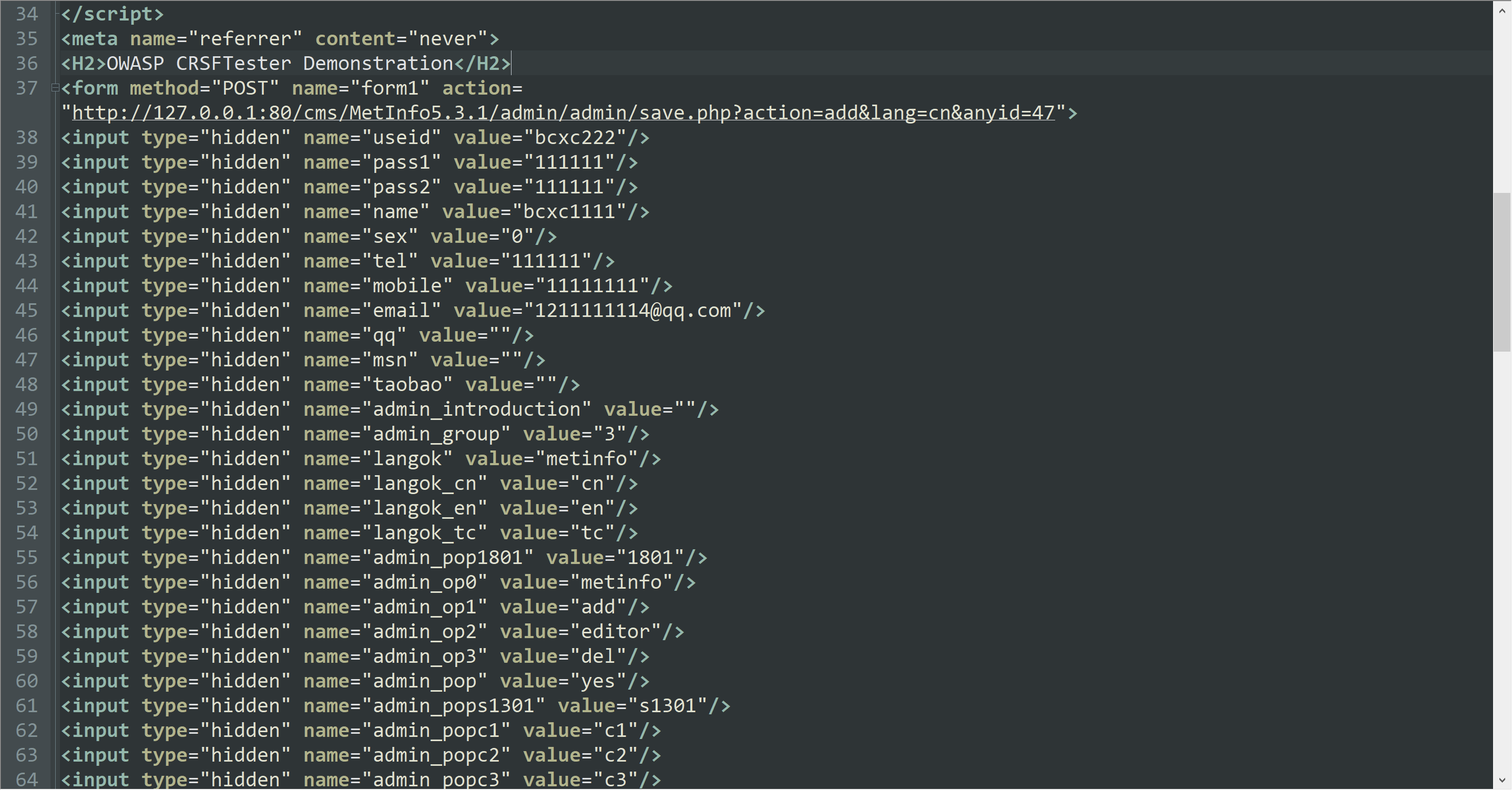
Task: Click line number 36 in the gutter
Action: pyautogui.click(x=26, y=64)
